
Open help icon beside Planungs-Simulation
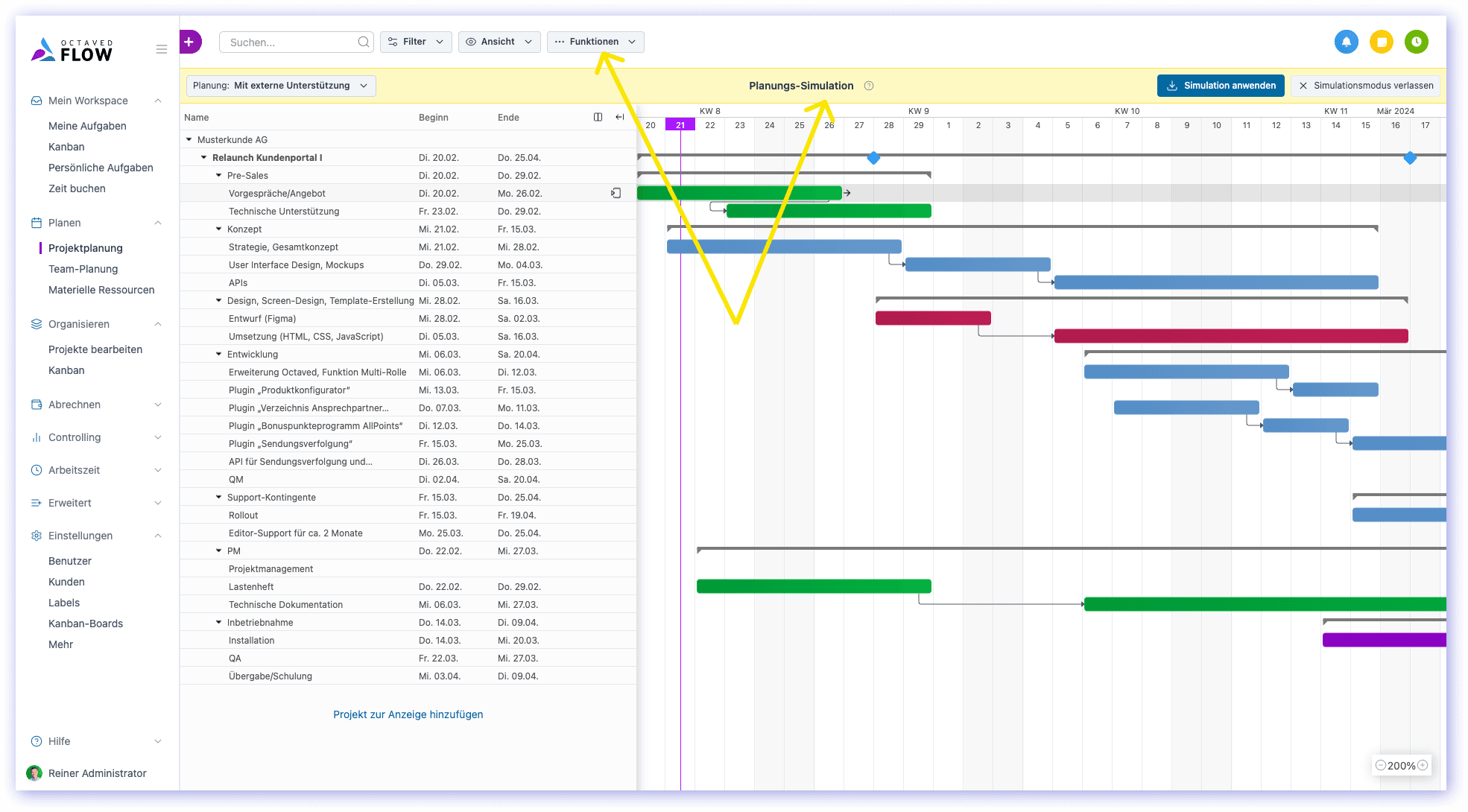(868, 86)
